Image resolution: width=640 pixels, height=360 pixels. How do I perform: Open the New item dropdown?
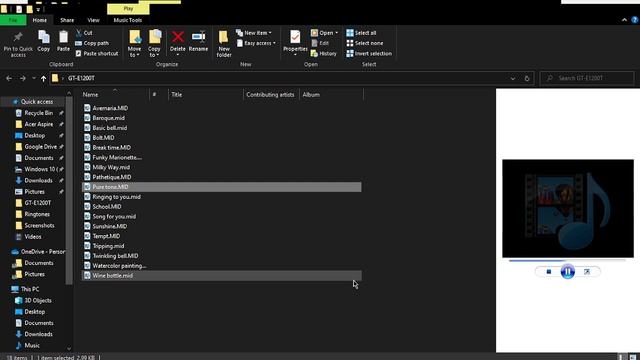click(253, 33)
